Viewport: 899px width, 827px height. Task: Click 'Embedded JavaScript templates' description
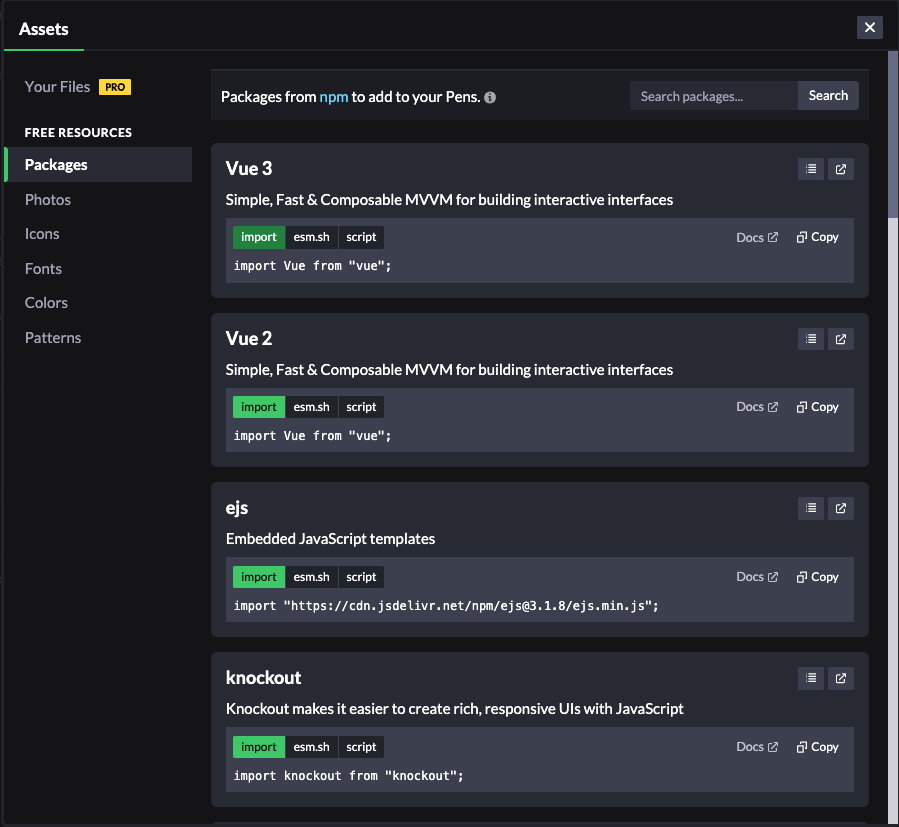(330, 539)
